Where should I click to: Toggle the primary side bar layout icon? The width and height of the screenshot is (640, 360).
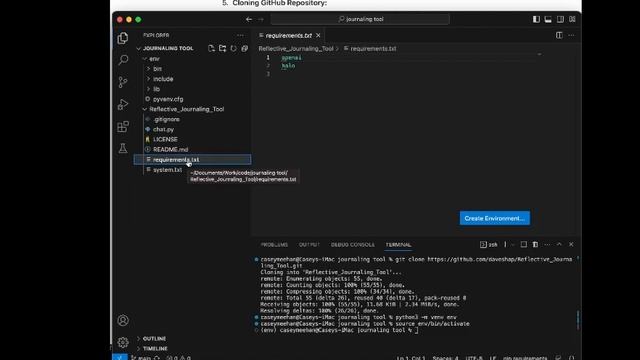(536, 19)
